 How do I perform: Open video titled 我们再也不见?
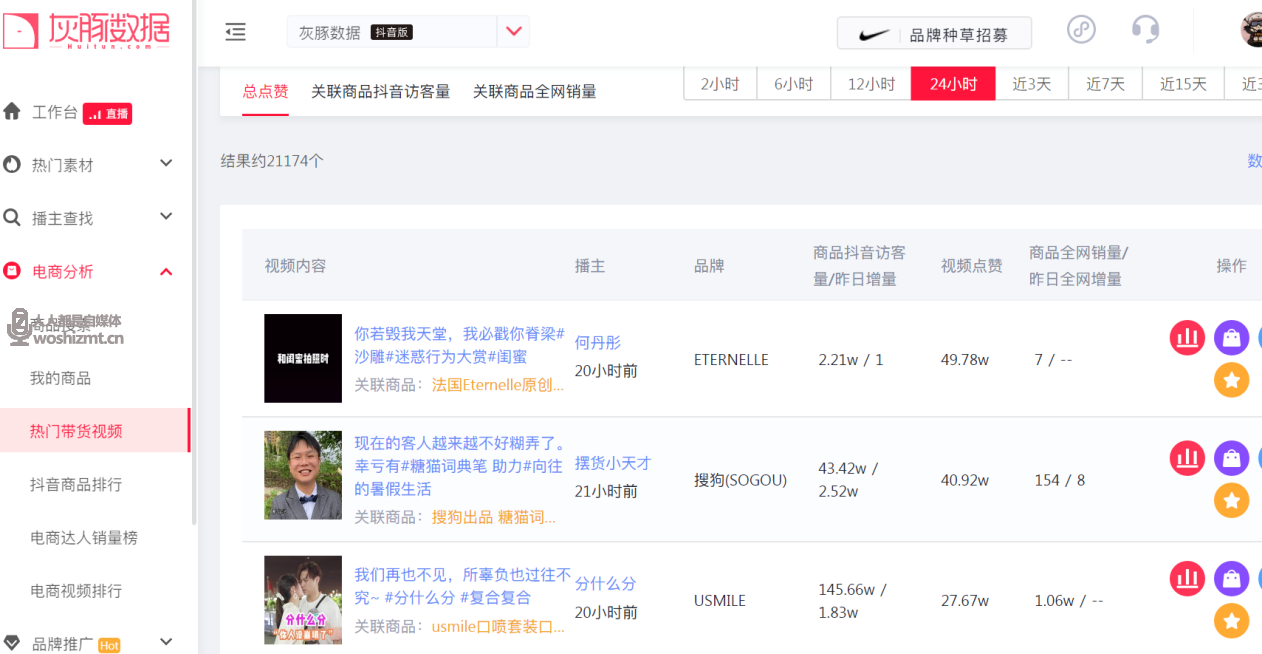462,585
